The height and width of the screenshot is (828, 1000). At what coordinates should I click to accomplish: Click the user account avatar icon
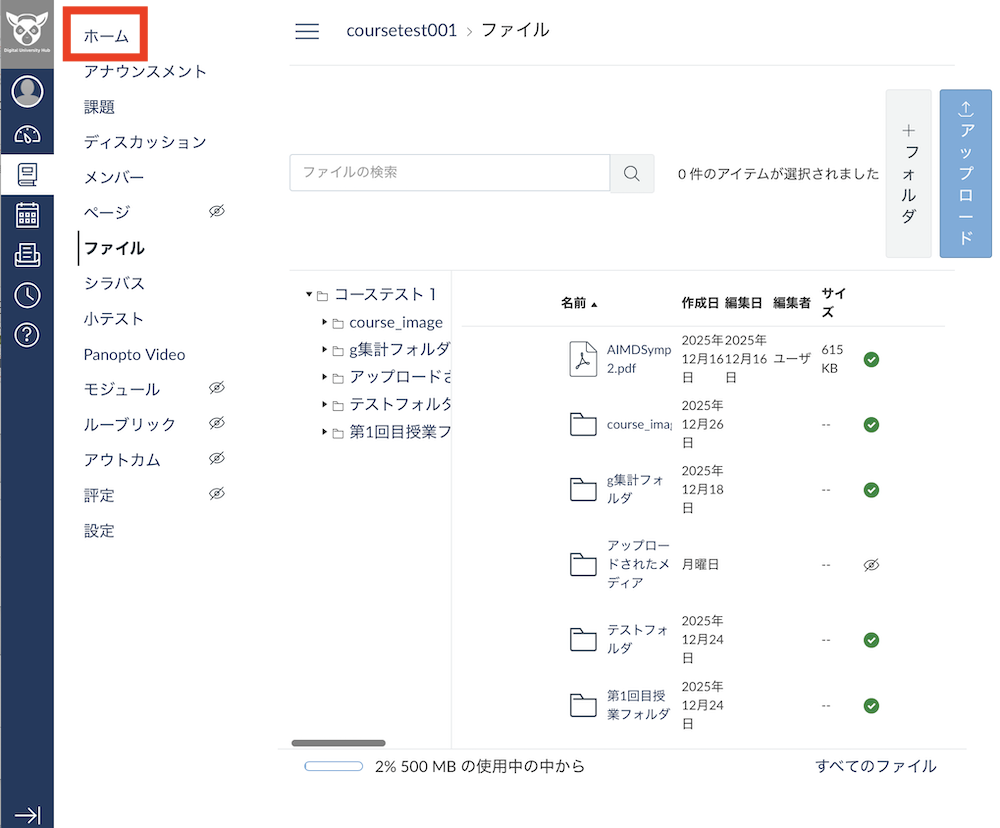pos(27,90)
